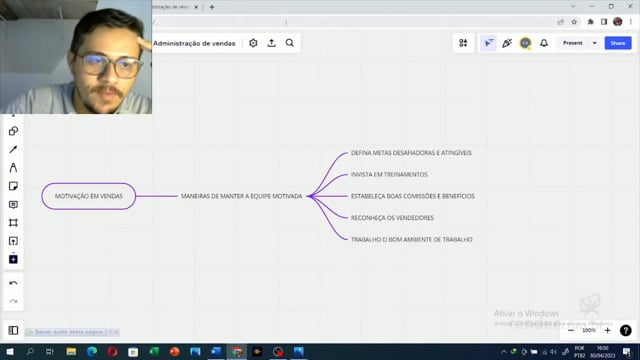Select the shapes tool in left toolbar
Image resolution: width=640 pixels, height=360 pixels.
[x=13, y=131]
